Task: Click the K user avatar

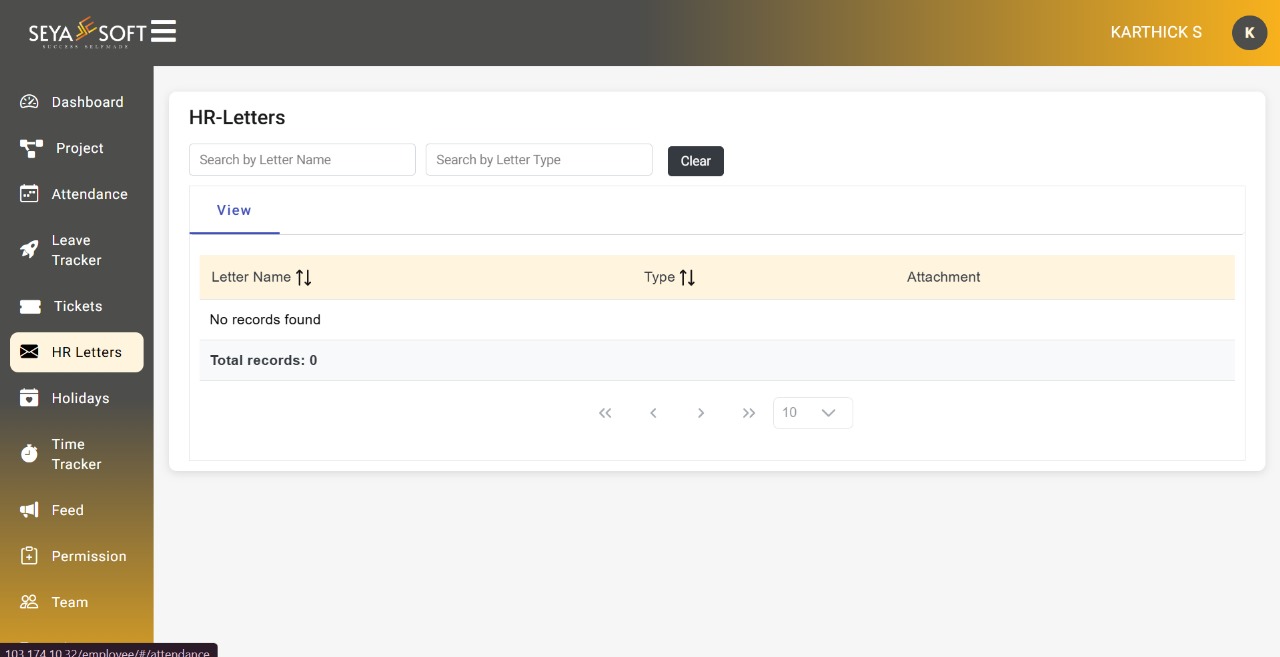Action: [x=1249, y=33]
